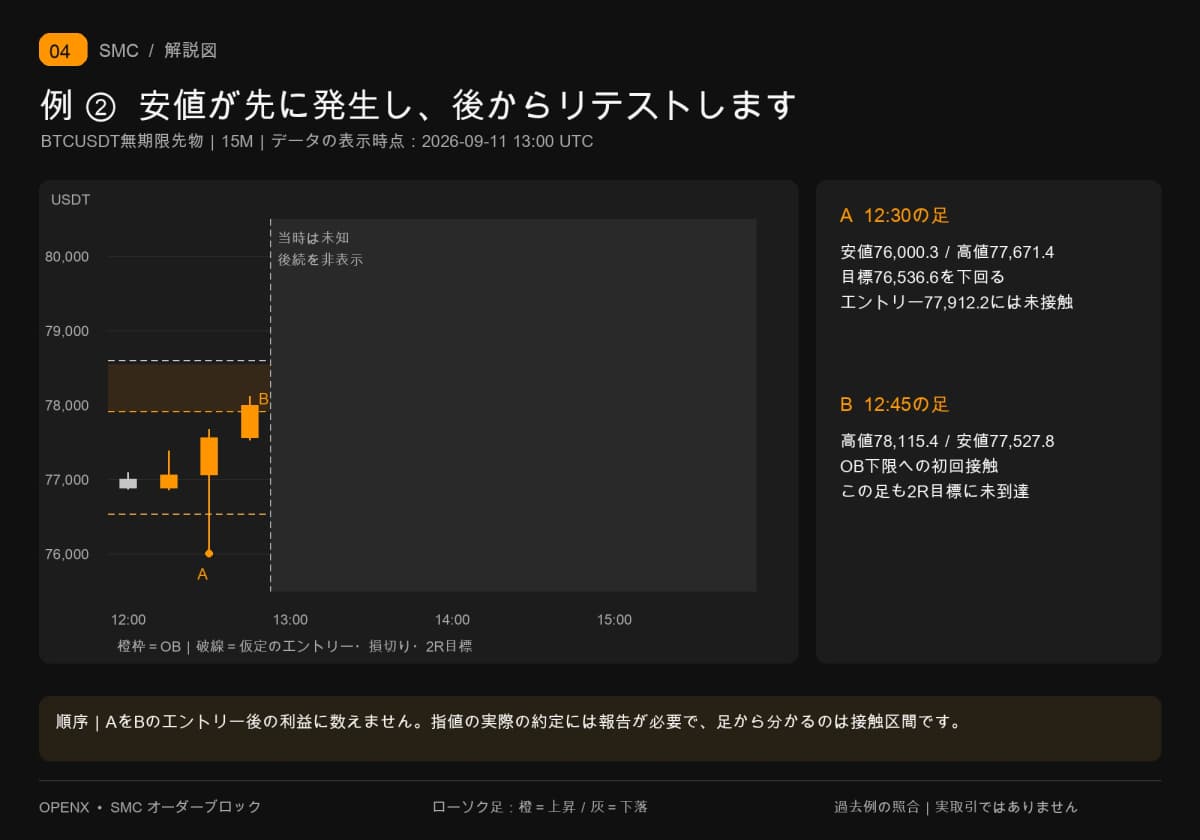Click the 13:00 time axis label
The image size is (1200, 840).
[290, 620]
